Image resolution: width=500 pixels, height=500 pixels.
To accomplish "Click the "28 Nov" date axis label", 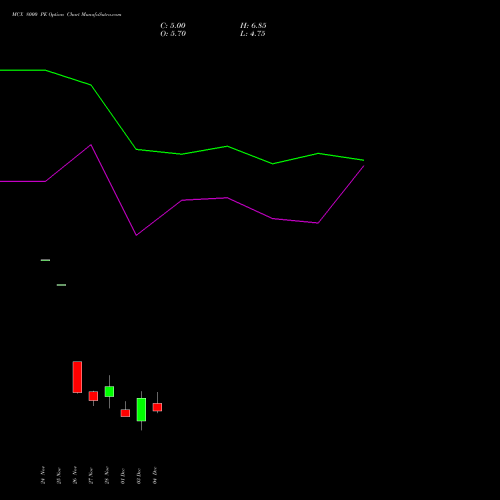I will [107, 475].
